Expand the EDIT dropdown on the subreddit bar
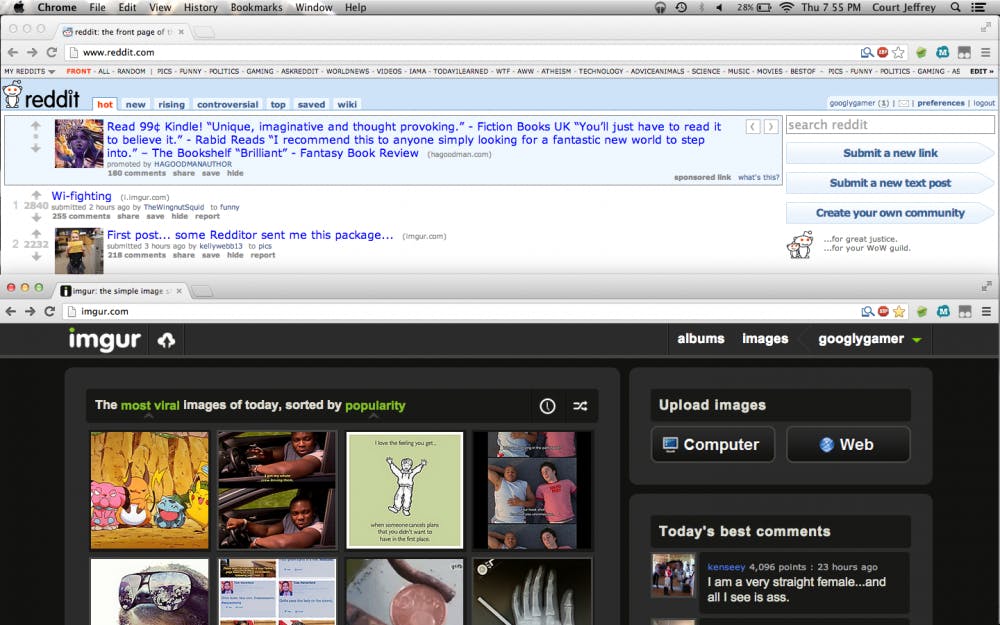This screenshot has height=625, width=1000. point(980,71)
